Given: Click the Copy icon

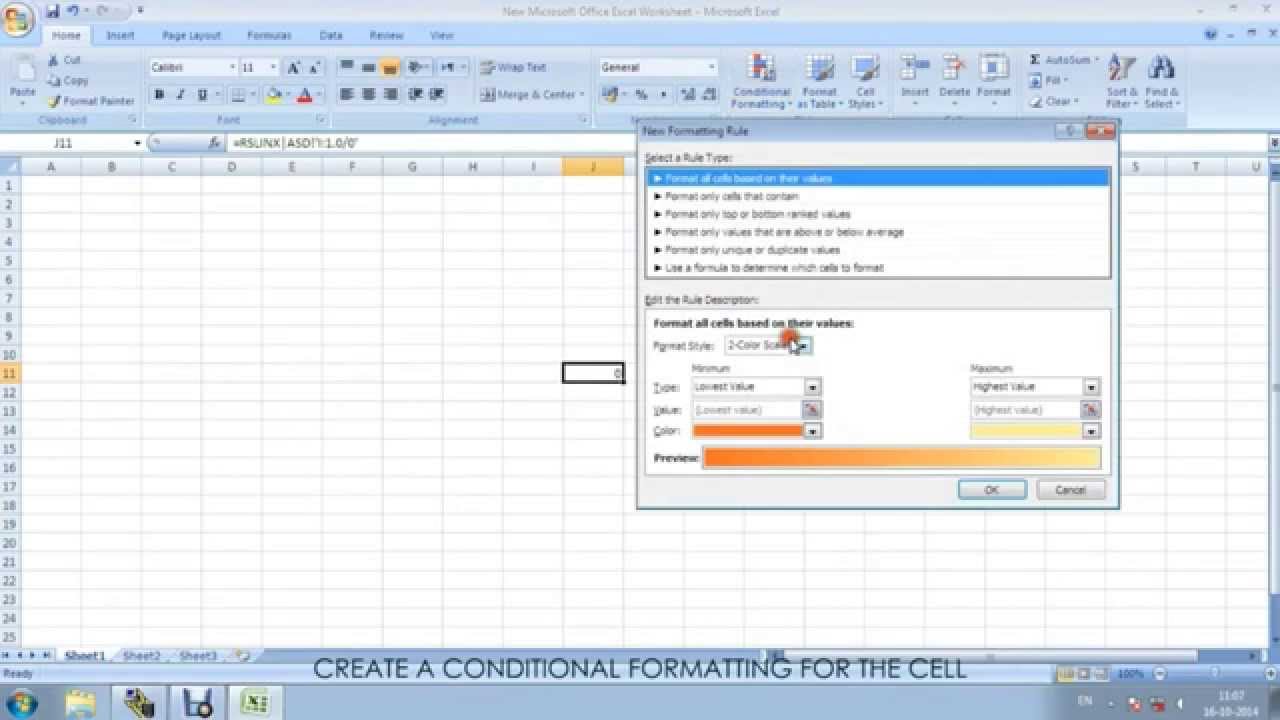Looking at the screenshot, I should [53, 80].
